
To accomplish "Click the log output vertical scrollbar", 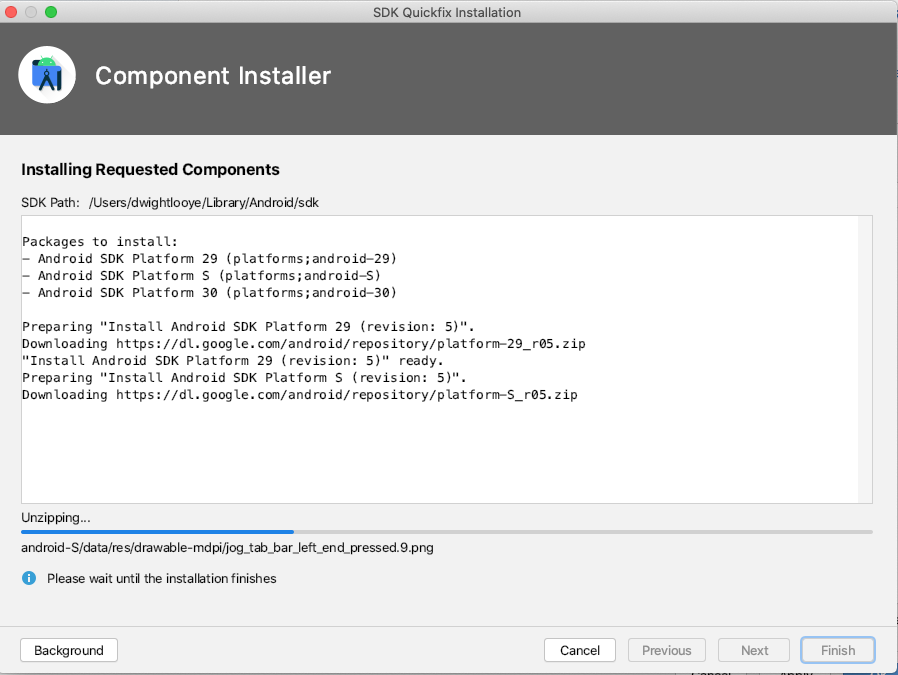I will click(x=866, y=358).
